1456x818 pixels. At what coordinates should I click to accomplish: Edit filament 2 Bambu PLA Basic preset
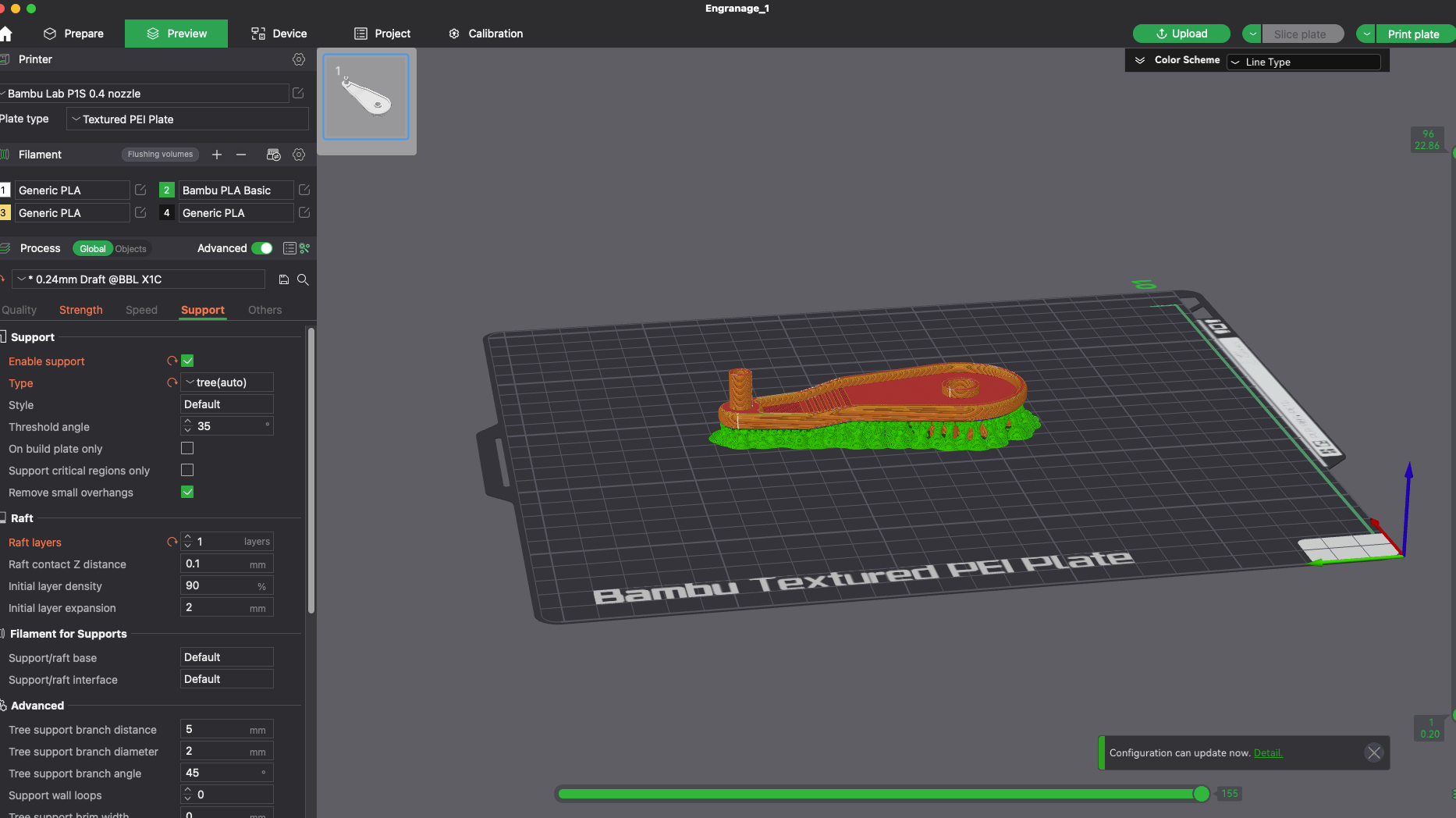(304, 190)
